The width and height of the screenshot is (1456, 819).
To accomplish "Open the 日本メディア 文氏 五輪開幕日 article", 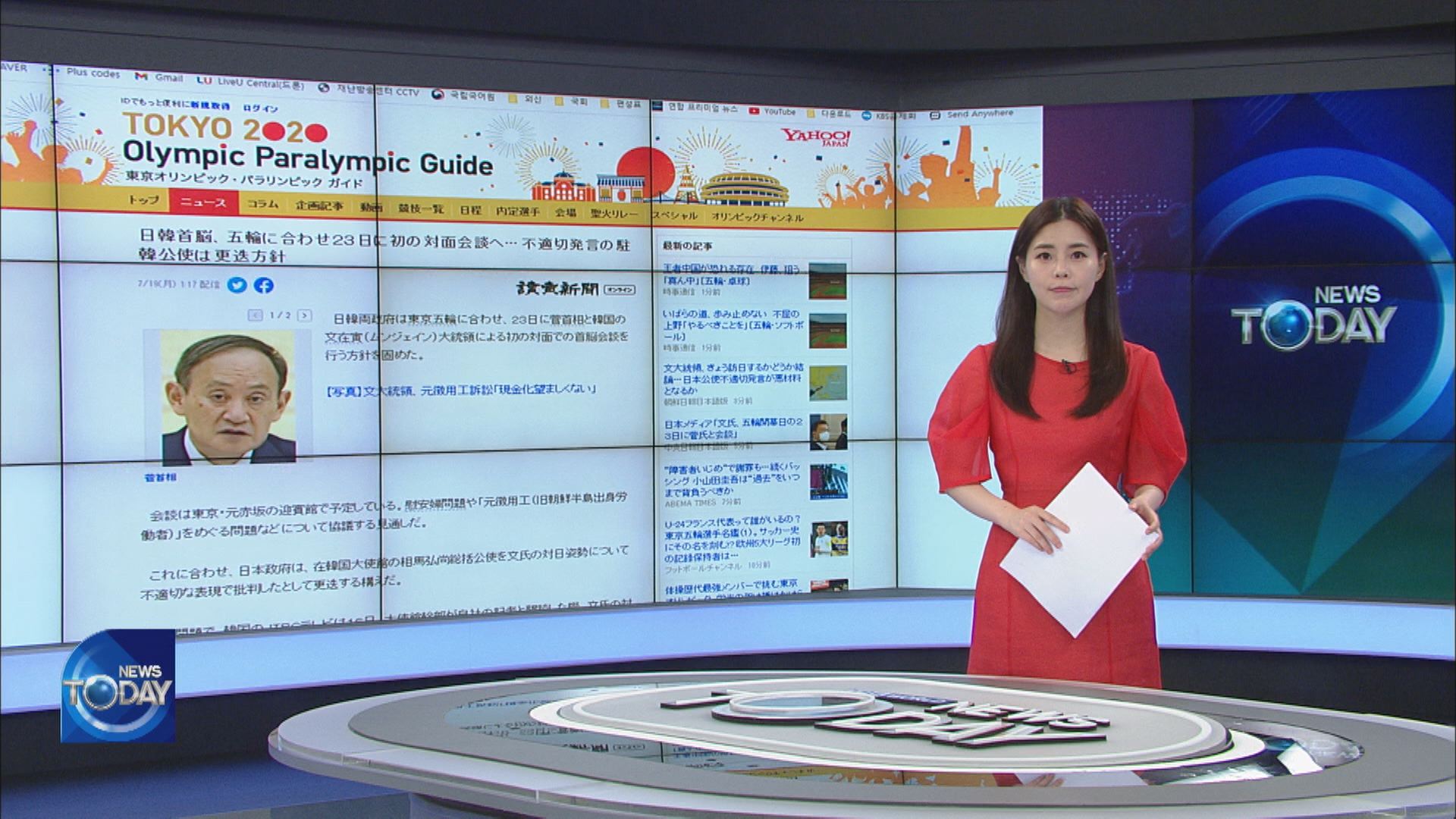I will pyautogui.click(x=732, y=429).
